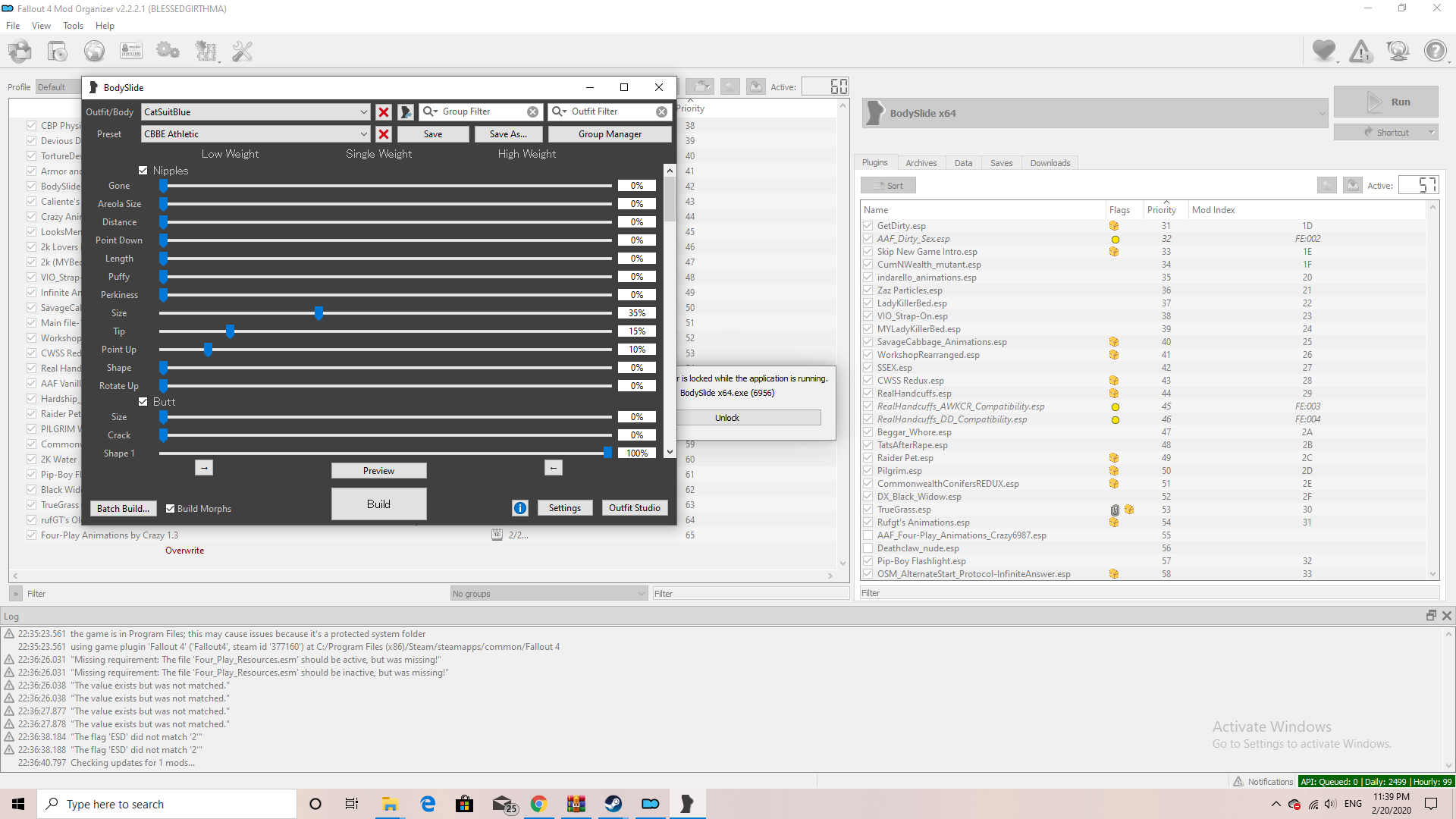This screenshot has width=1456, height=819.
Task: Click the Tip slider handle
Action: 230,331
